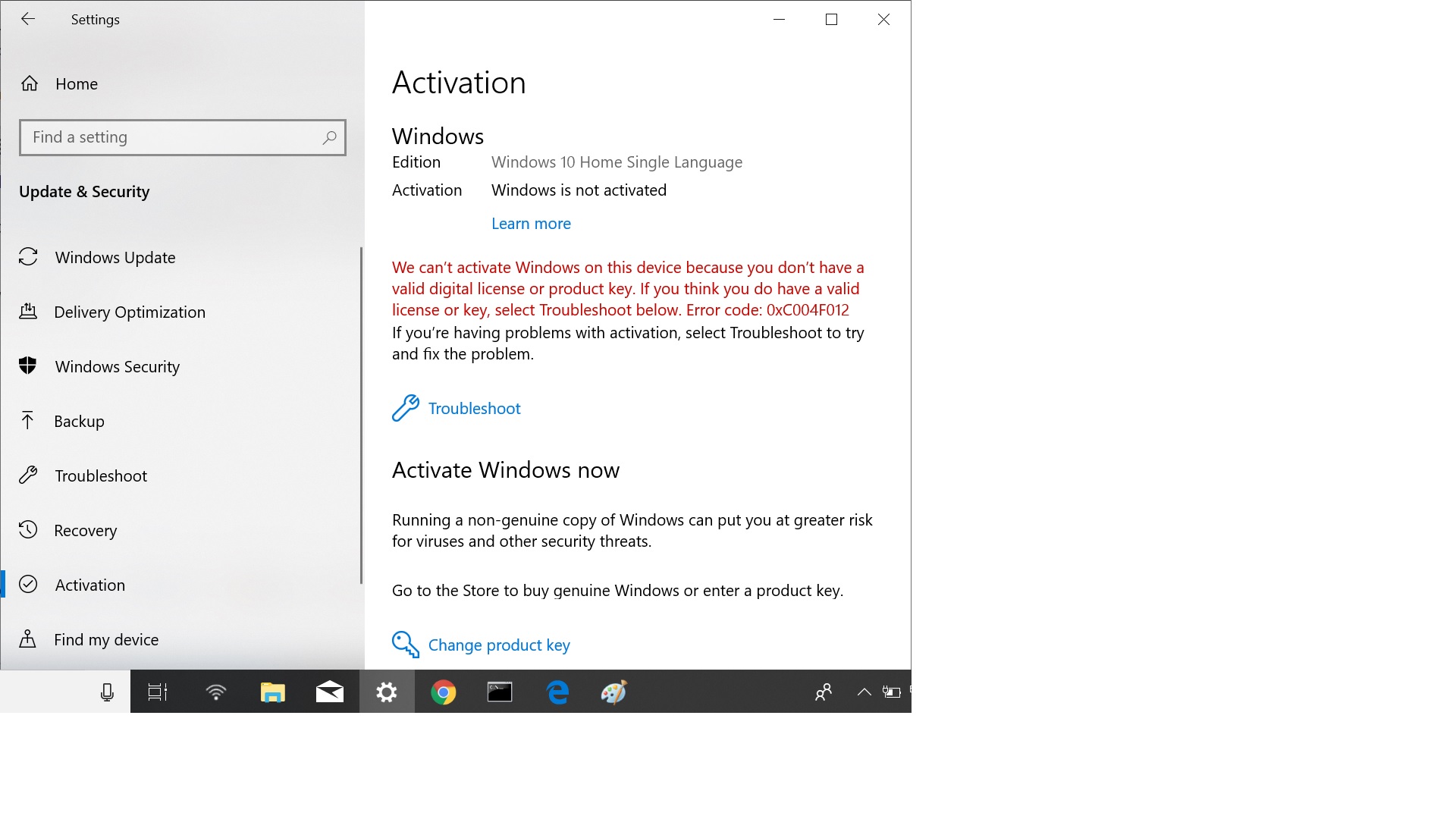Viewport: 1456px width, 819px height.
Task: Click the Settings search input field
Action: [x=183, y=137]
